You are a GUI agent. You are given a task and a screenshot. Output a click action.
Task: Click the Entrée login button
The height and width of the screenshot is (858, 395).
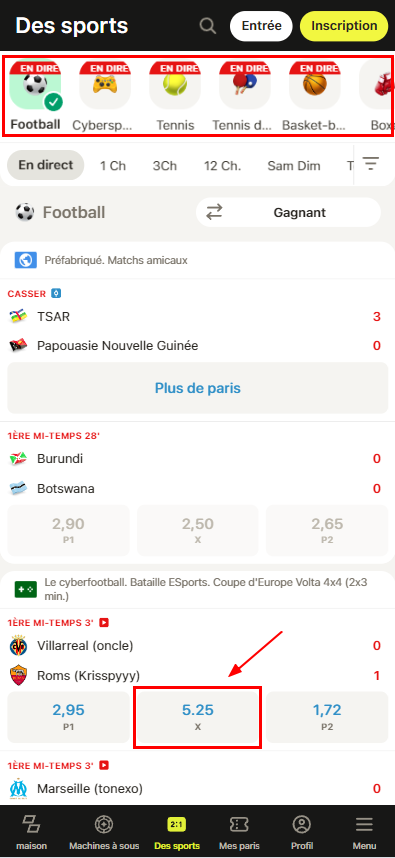(262, 26)
